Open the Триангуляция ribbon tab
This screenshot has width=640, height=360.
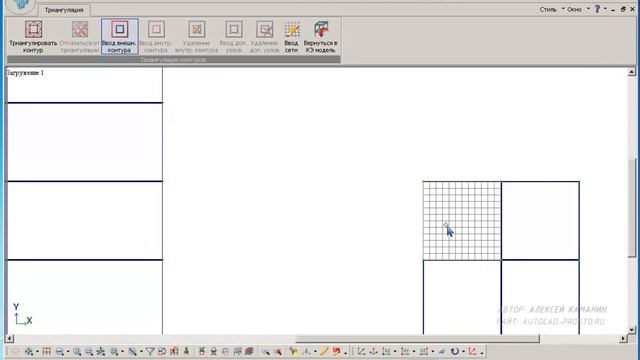click(x=64, y=10)
